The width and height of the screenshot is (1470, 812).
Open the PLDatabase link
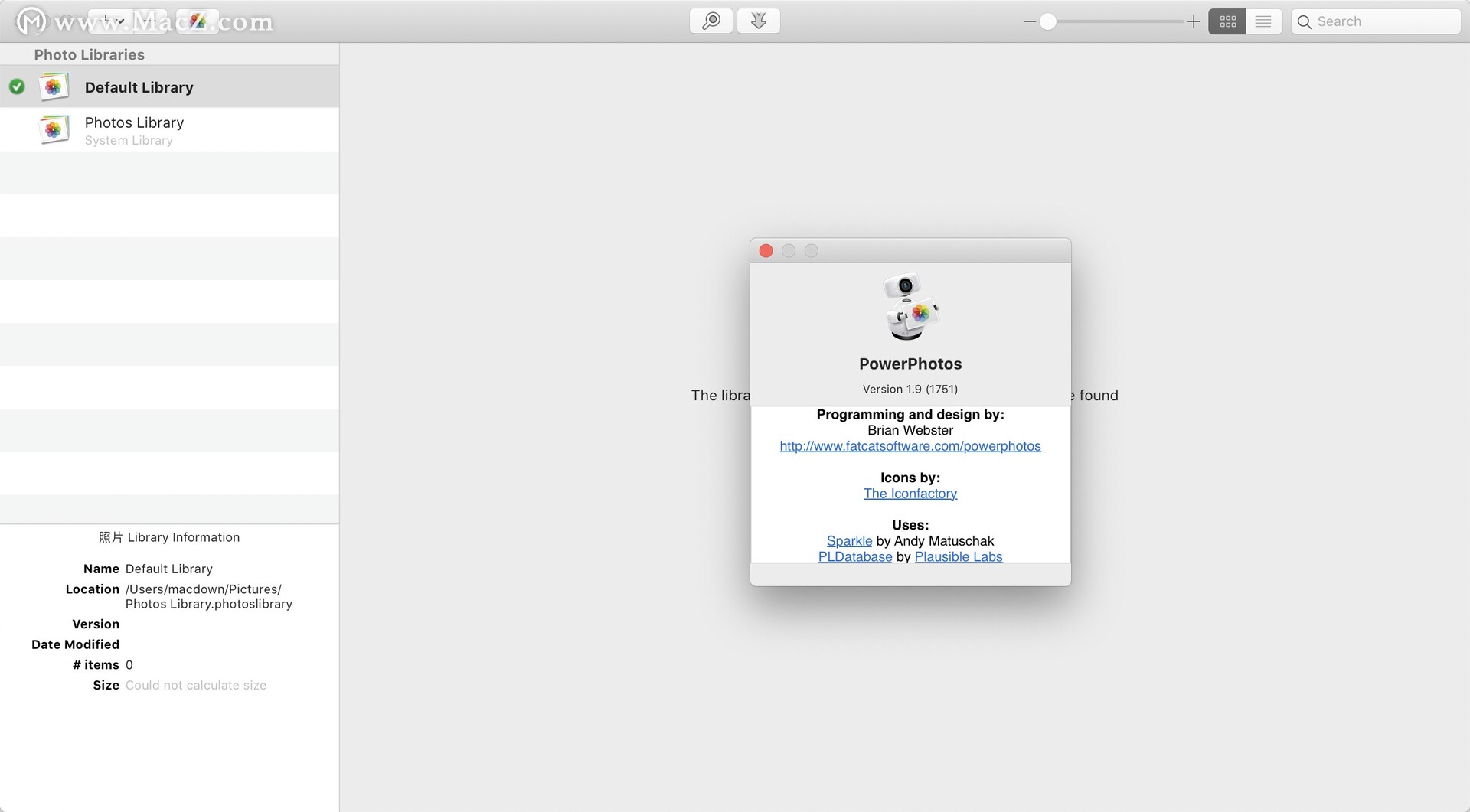point(855,556)
